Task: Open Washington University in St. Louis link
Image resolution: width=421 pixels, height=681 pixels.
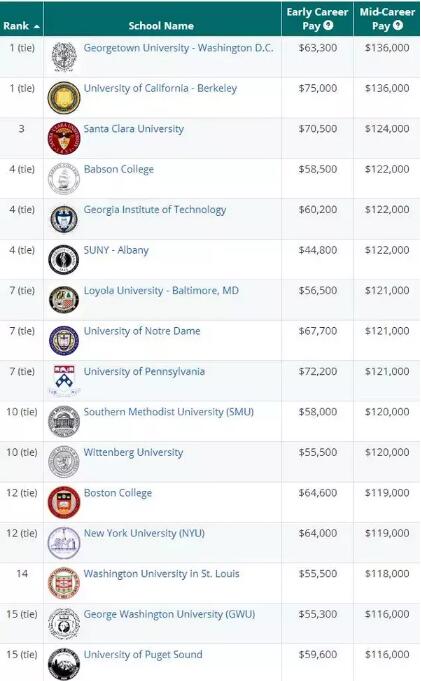Action: click(x=161, y=574)
